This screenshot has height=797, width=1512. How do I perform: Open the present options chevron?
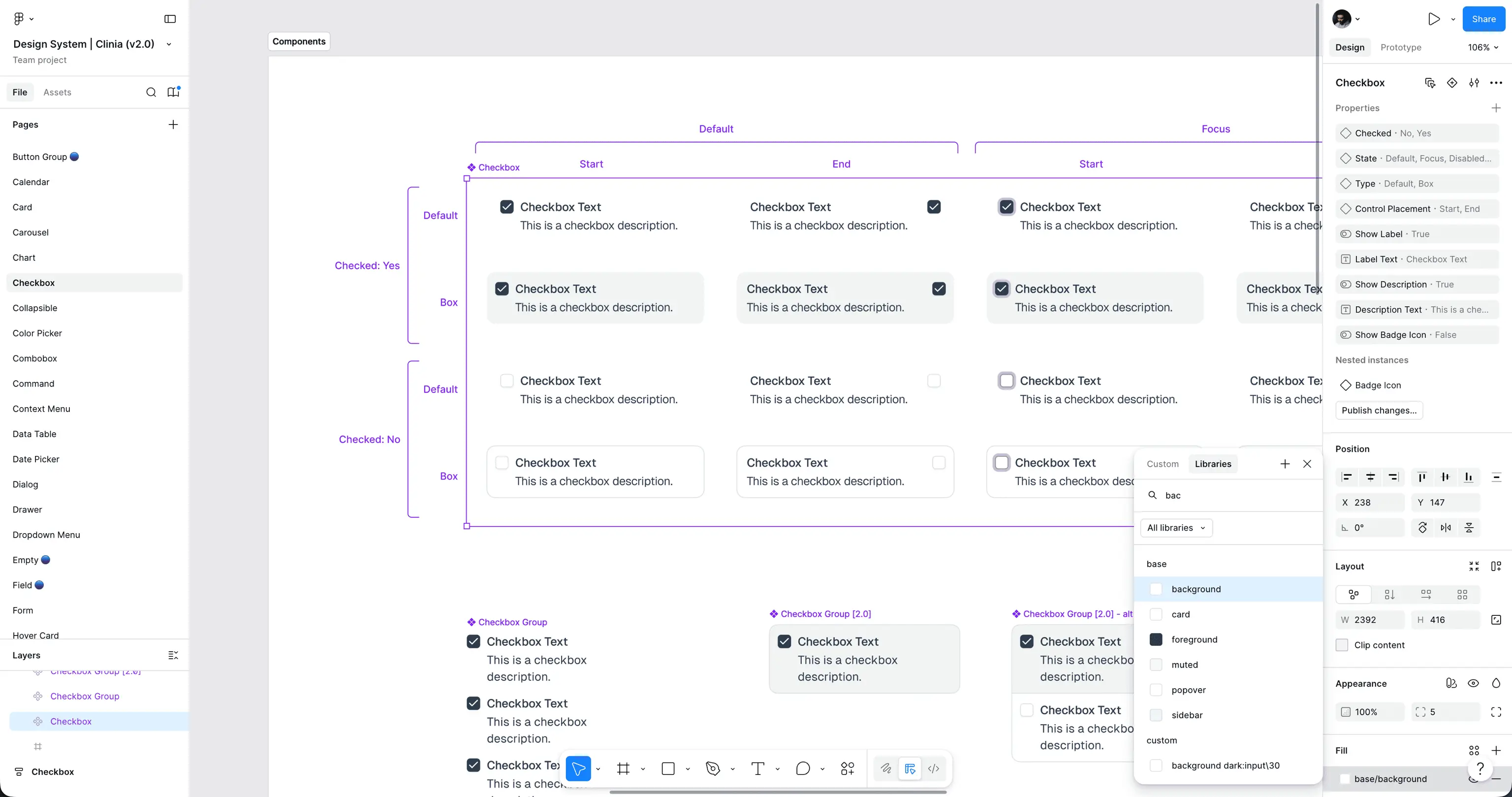pos(1453,19)
